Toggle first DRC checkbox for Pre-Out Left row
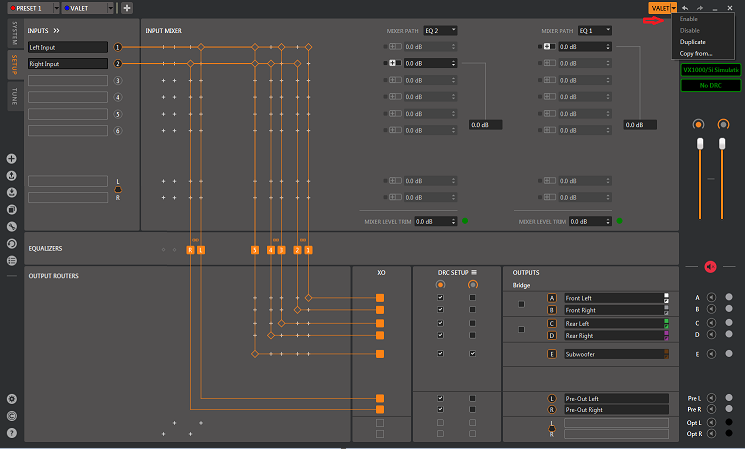 [x=440, y=398]
